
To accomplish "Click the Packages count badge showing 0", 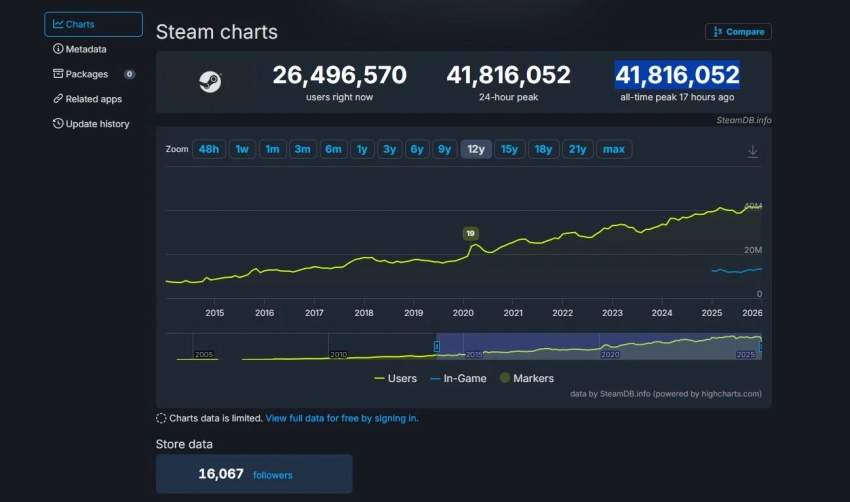I will tap(129, 74).
